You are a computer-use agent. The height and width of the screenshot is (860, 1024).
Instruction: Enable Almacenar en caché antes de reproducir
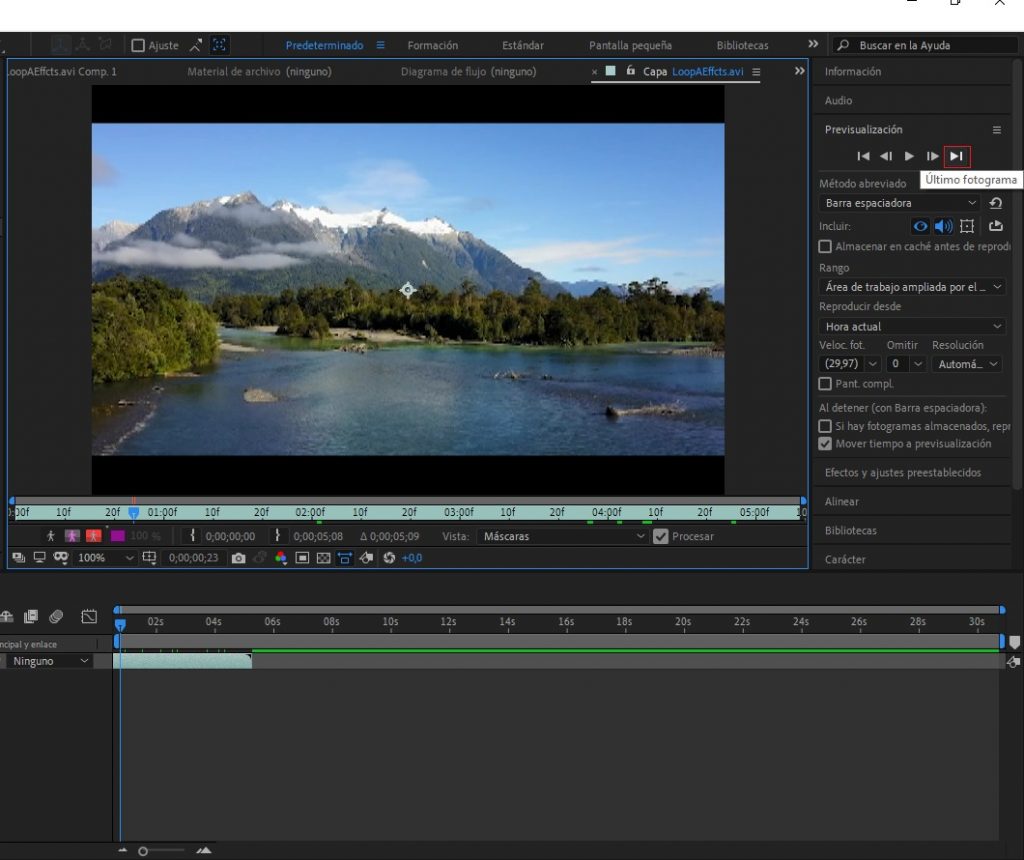[825, 247]
